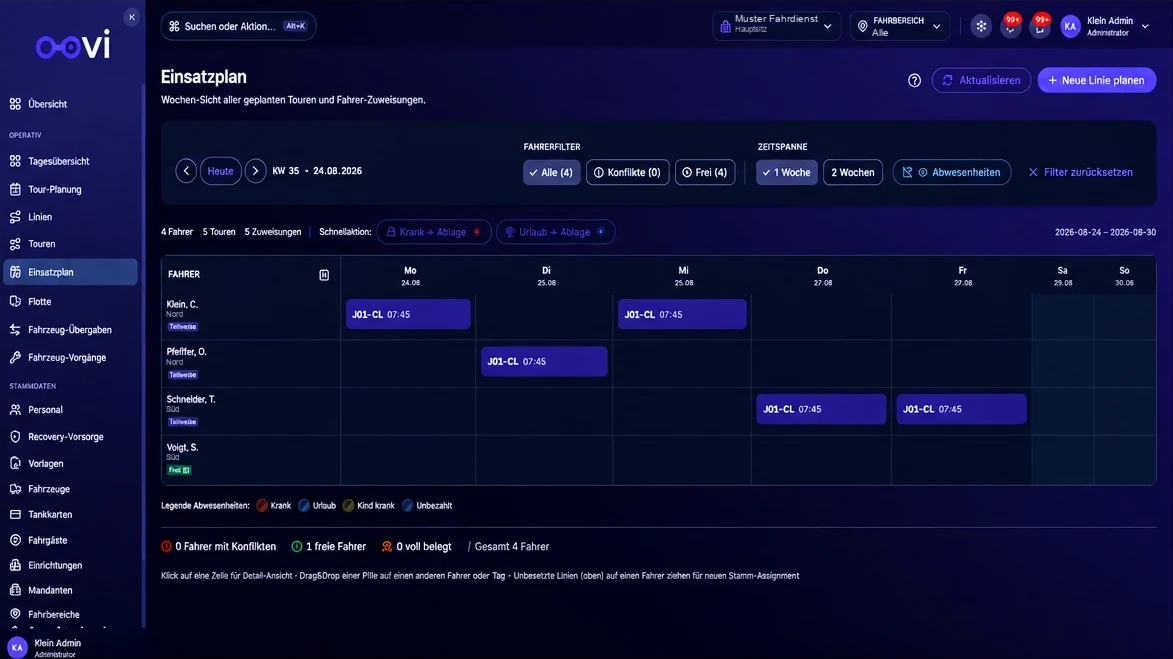Toggle the Konflikte (0) filter
1173x659 pixels.
tap(628, 172)
